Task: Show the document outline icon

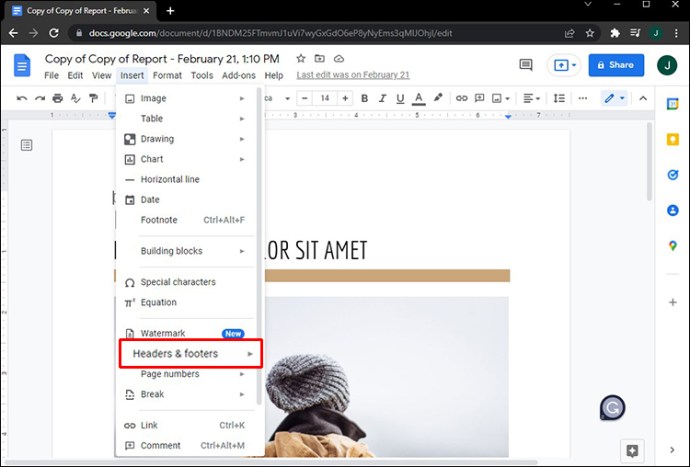Action: [26, 145]
